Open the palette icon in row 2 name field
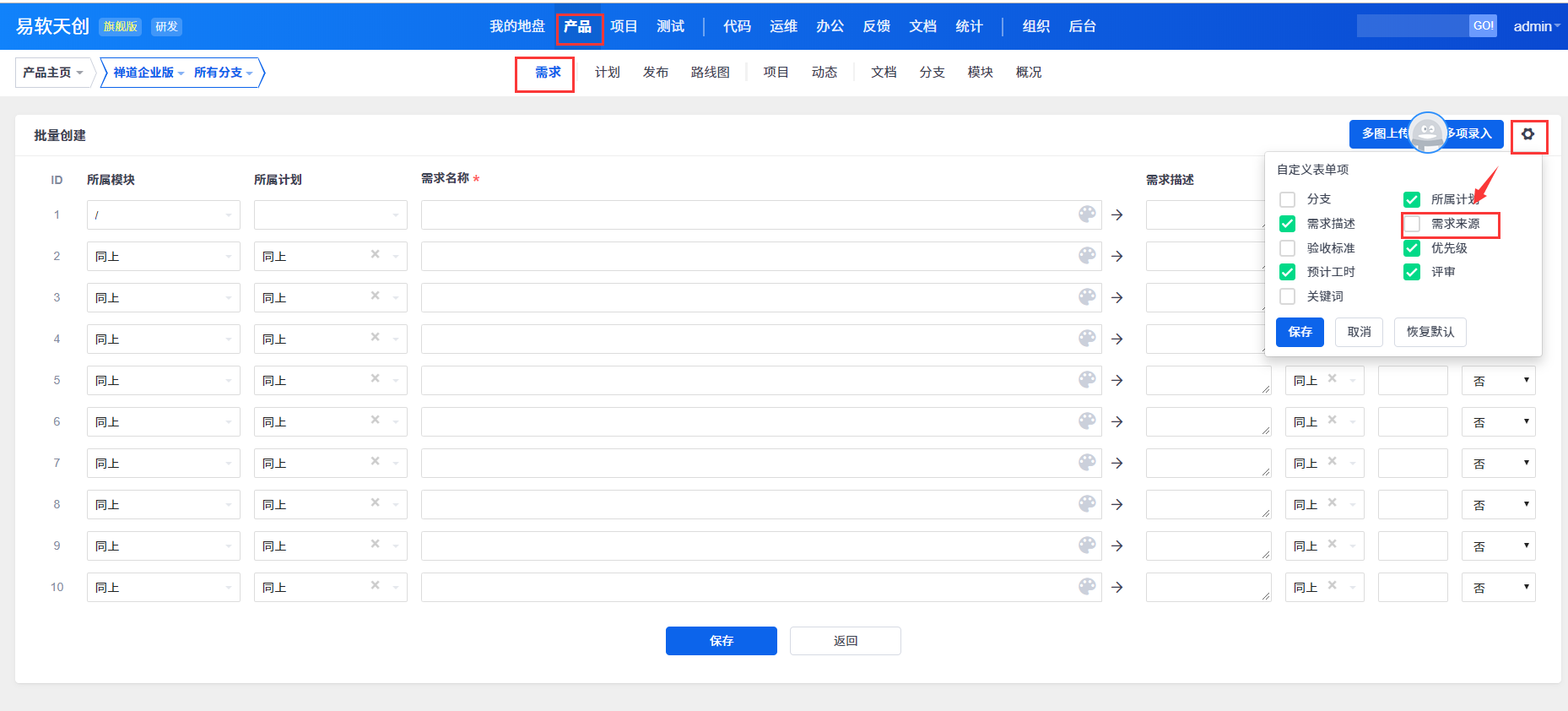 [1087, 255]
